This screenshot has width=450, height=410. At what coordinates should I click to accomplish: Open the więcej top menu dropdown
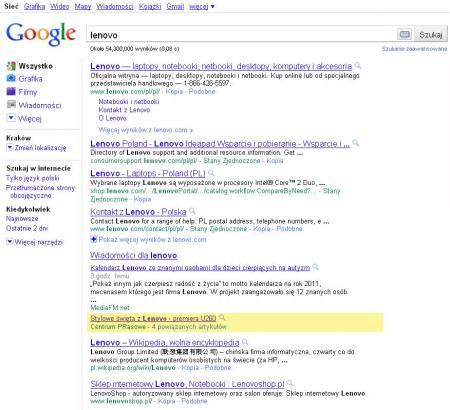202,6
